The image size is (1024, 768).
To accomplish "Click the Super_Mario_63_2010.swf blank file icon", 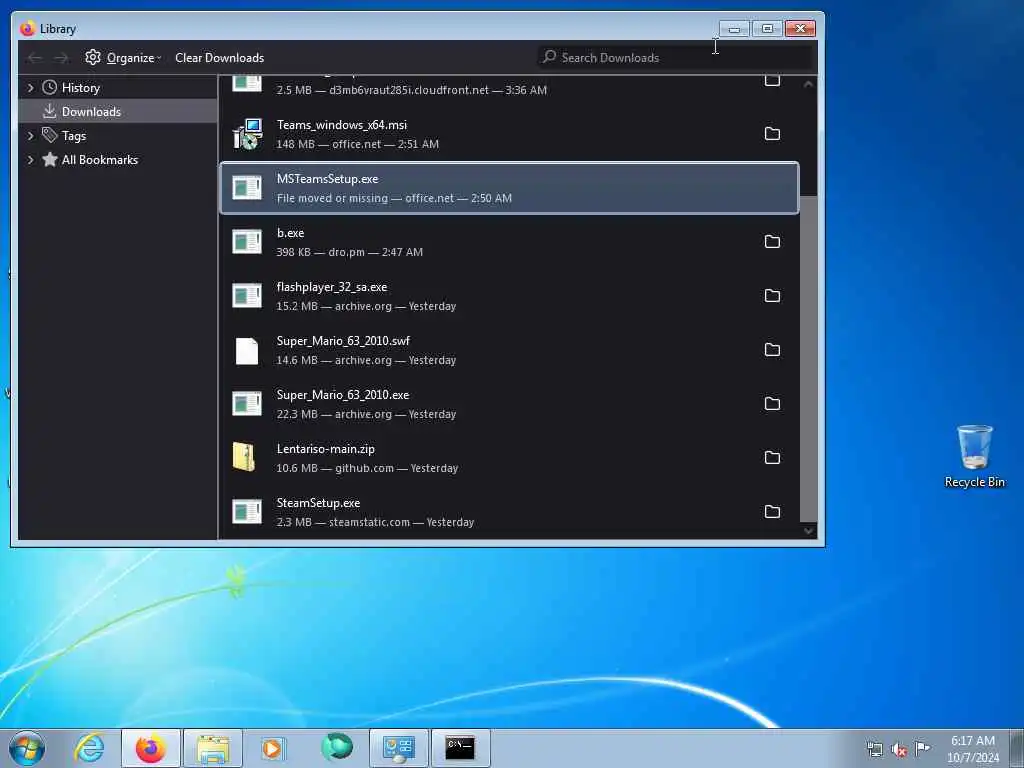I will coord(247,351).
